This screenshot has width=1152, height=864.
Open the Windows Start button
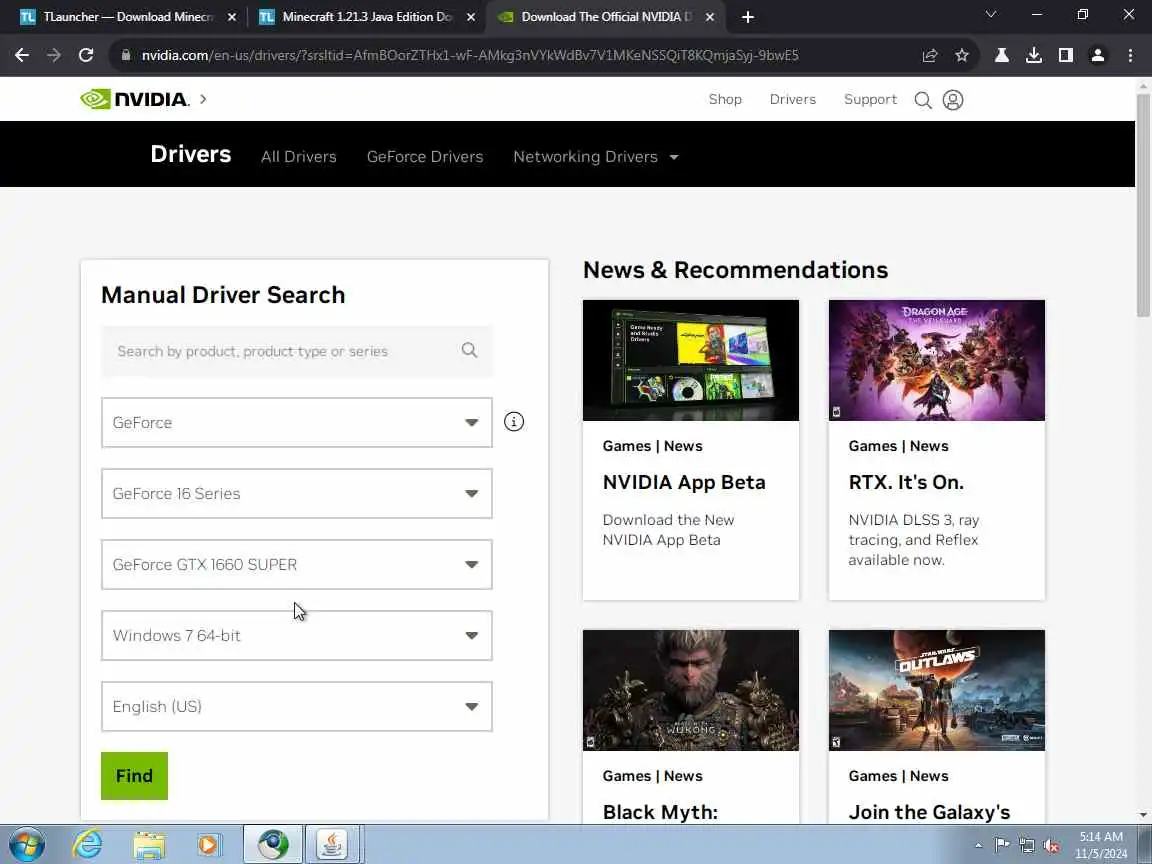(27, 845)
